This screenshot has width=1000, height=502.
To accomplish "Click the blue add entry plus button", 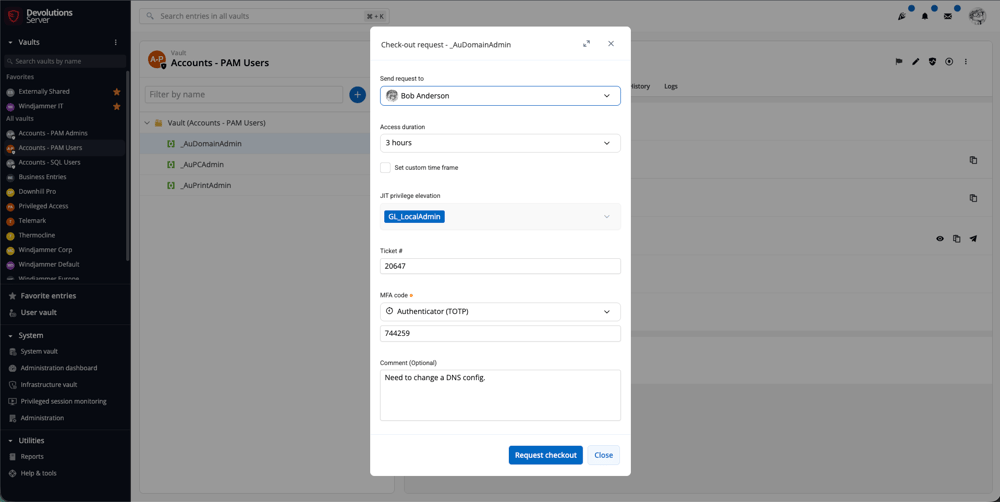I will click(358, 94).
